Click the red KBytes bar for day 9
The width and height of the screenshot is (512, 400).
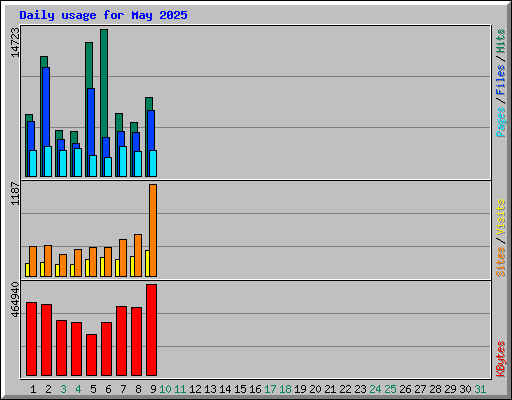(x=151, y=330)
